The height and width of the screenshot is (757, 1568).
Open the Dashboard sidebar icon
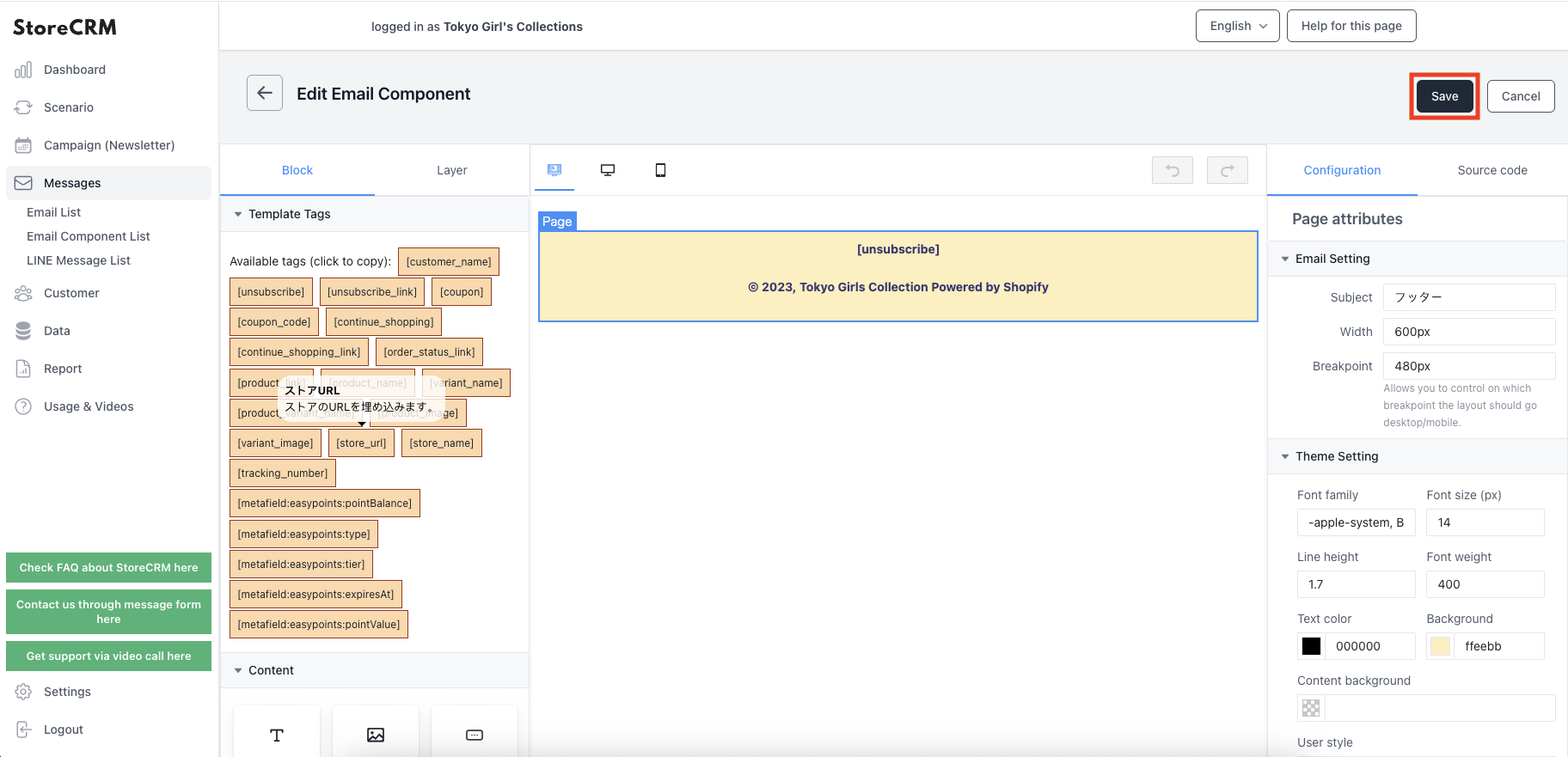point(23,70)
